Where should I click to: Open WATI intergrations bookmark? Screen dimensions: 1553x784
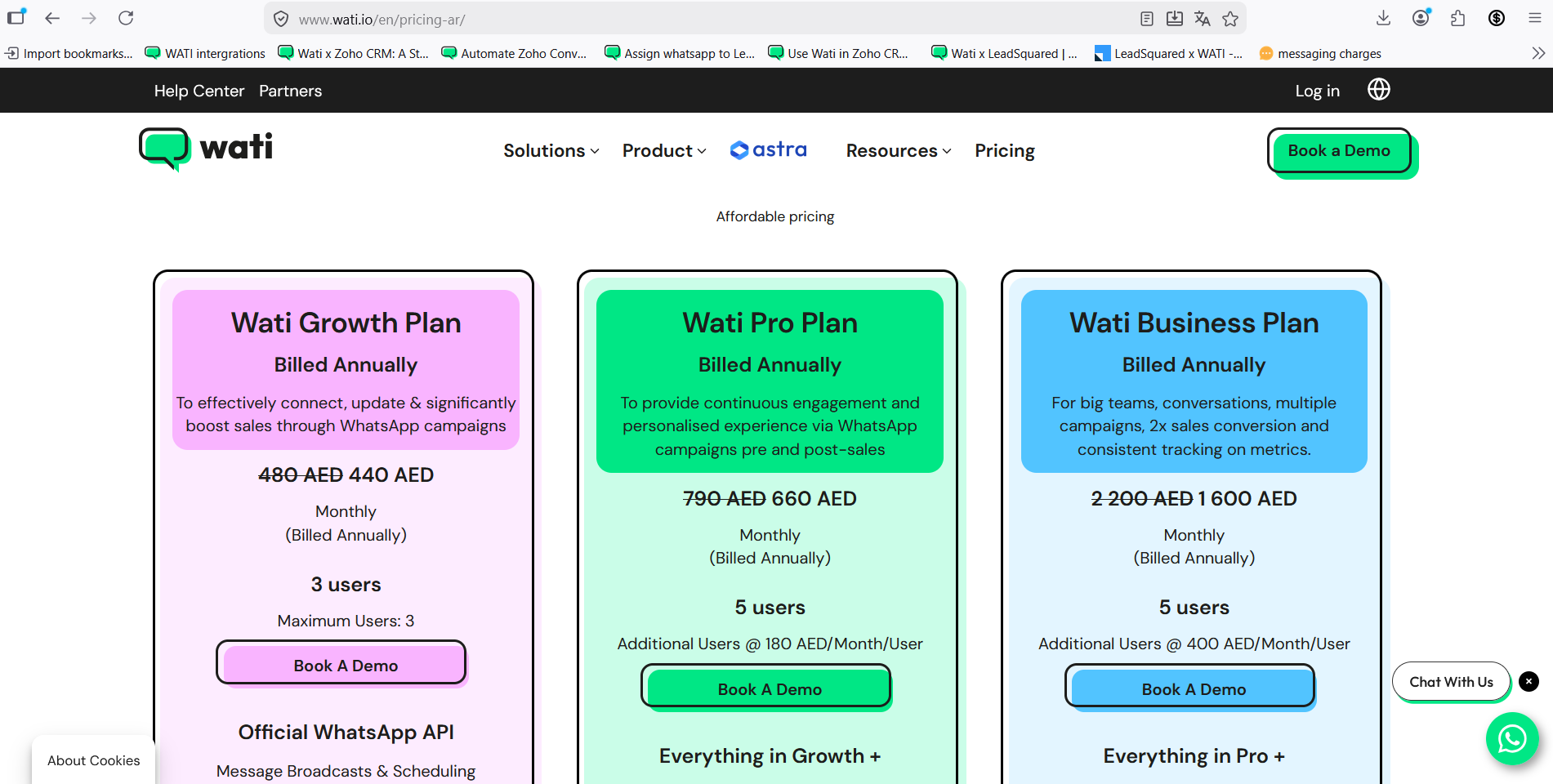pos(205,53)
